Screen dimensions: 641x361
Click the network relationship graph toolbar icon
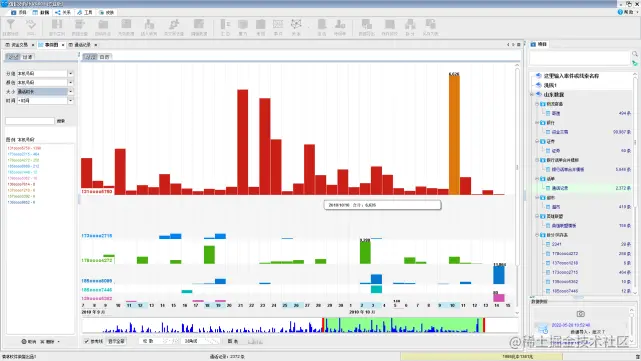point(296,25)
